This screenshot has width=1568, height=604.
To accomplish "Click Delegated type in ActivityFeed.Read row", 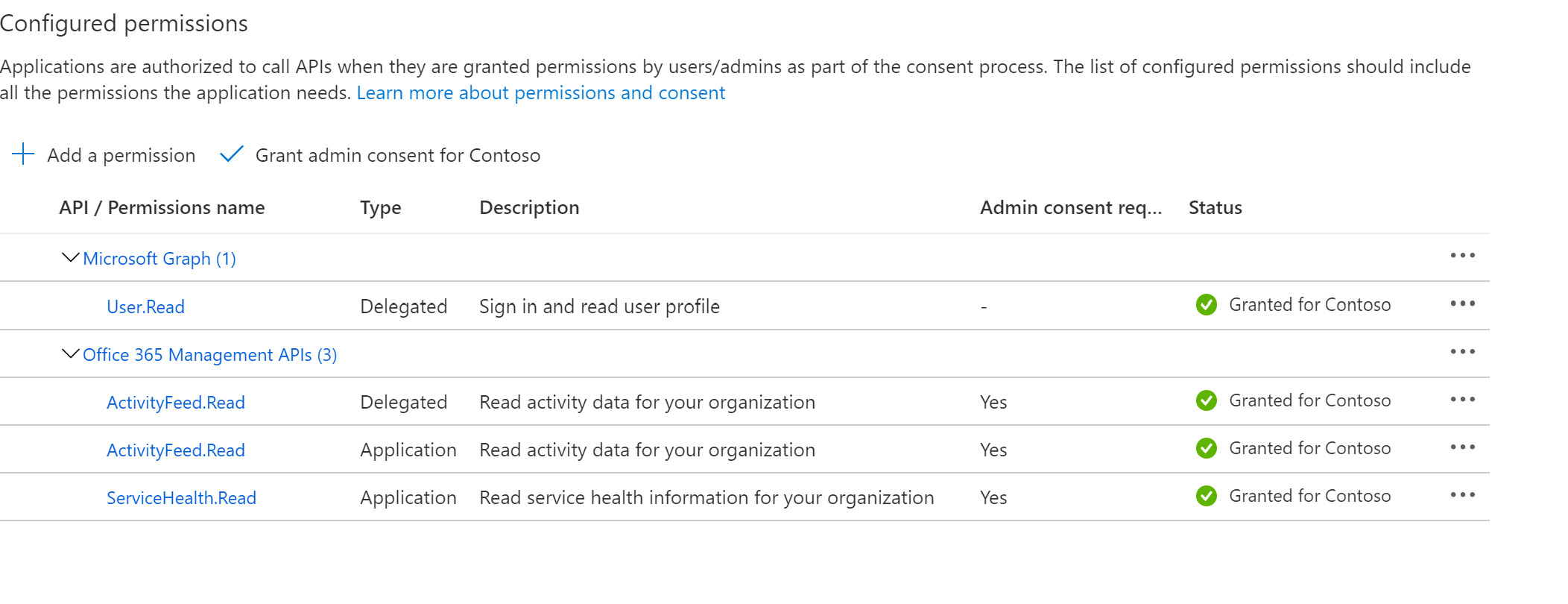I will (x=404, y=403).
